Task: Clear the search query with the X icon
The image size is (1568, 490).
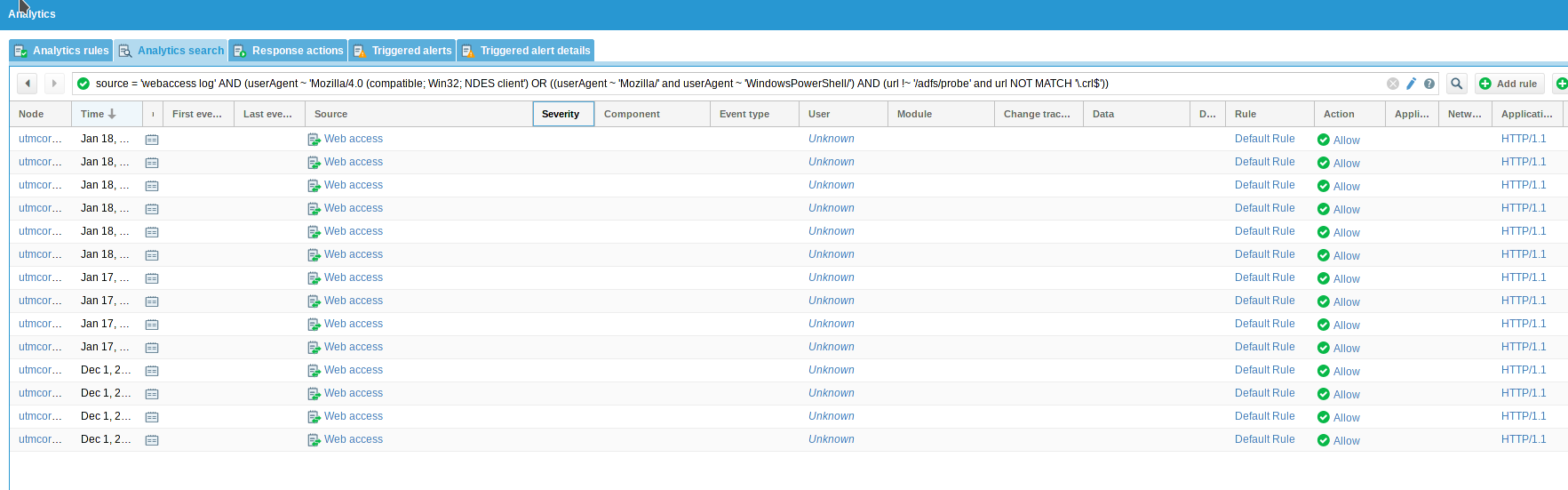Action: pos(1393,84)
